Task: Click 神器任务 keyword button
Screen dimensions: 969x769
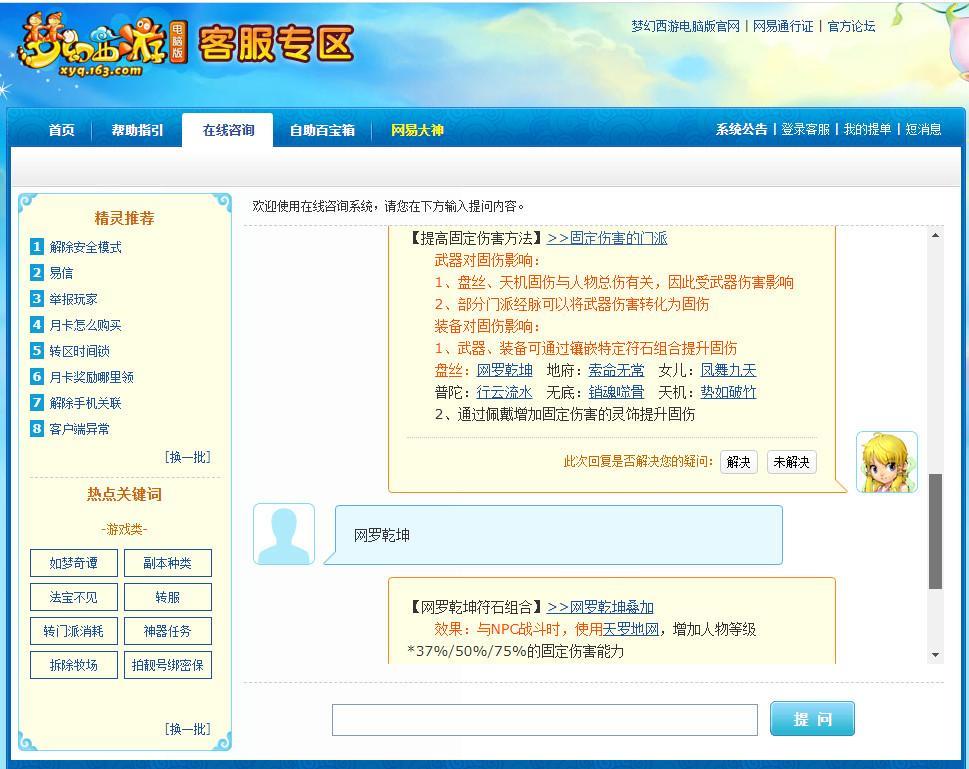Action: click(167, 631)
